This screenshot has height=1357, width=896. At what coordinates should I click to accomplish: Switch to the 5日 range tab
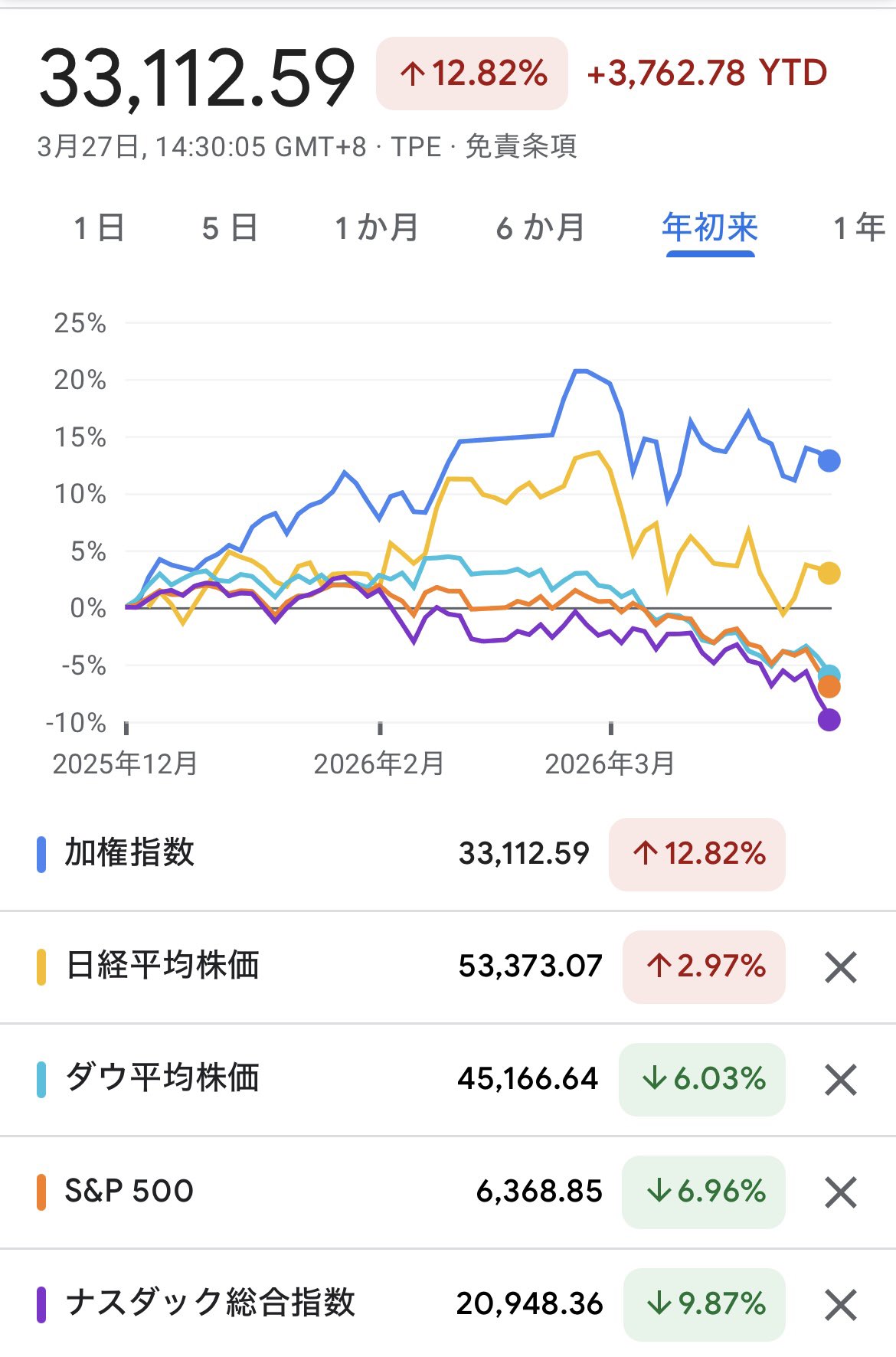coord(229,228)
